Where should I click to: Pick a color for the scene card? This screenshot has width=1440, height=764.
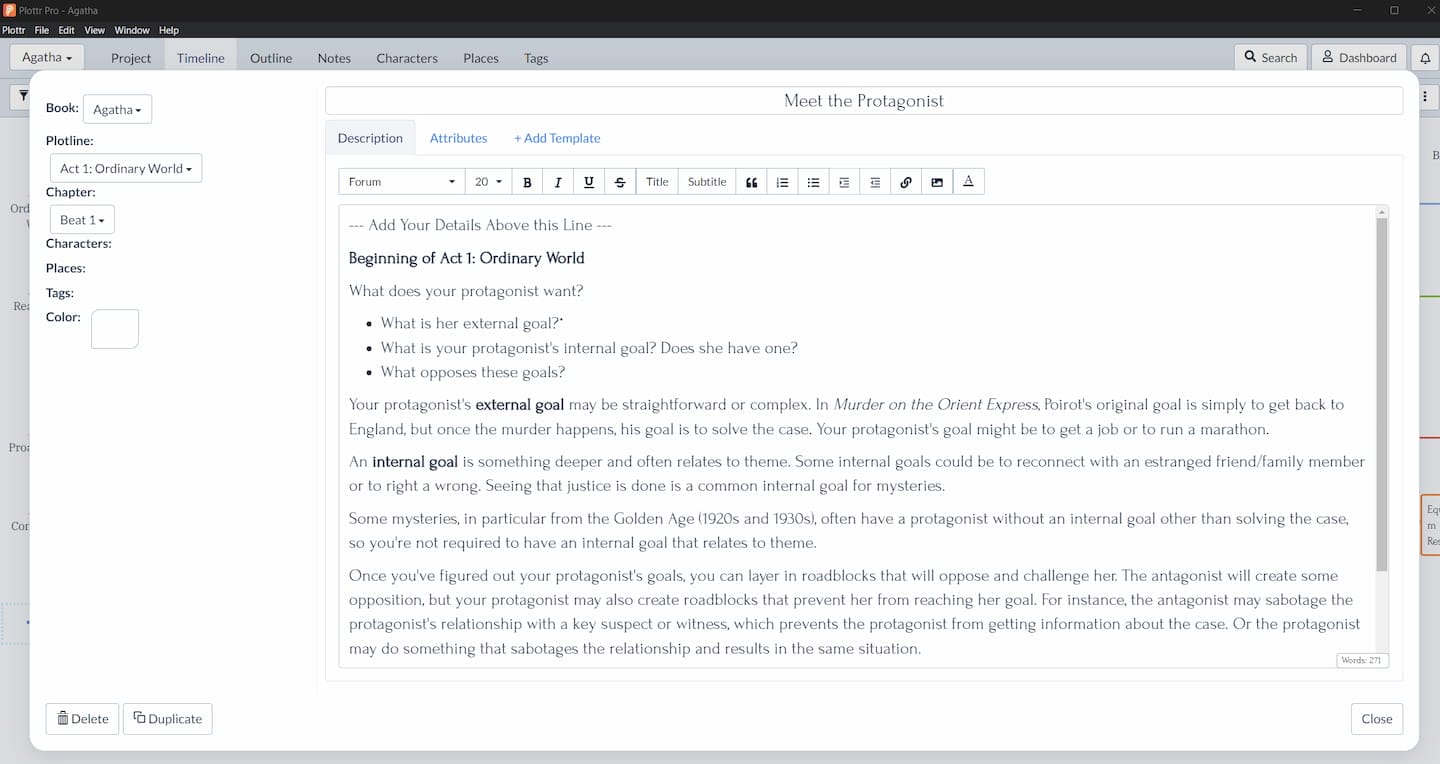tap(114, 328)
